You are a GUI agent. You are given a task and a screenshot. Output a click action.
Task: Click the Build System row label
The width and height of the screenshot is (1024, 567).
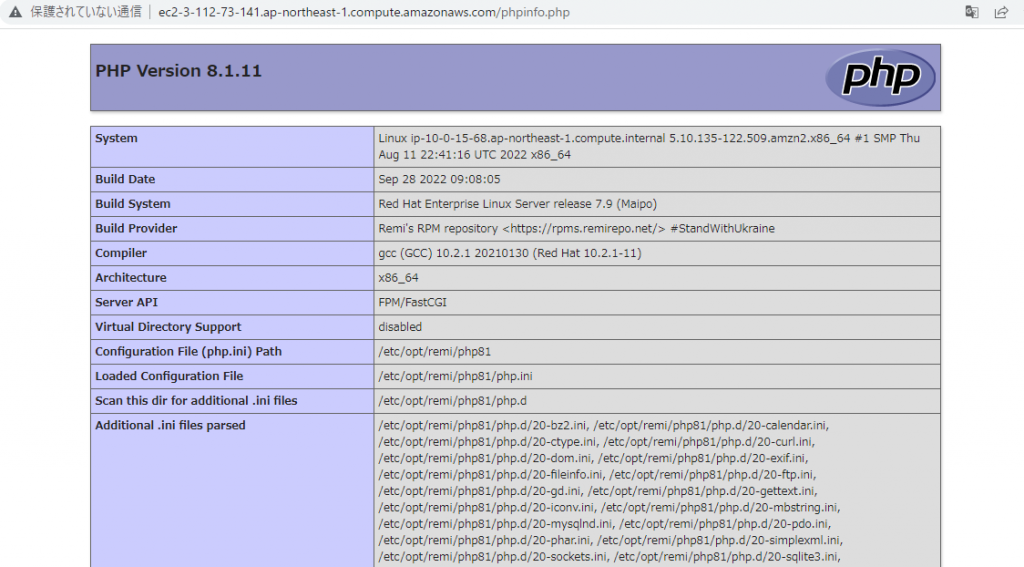(133, 204)
